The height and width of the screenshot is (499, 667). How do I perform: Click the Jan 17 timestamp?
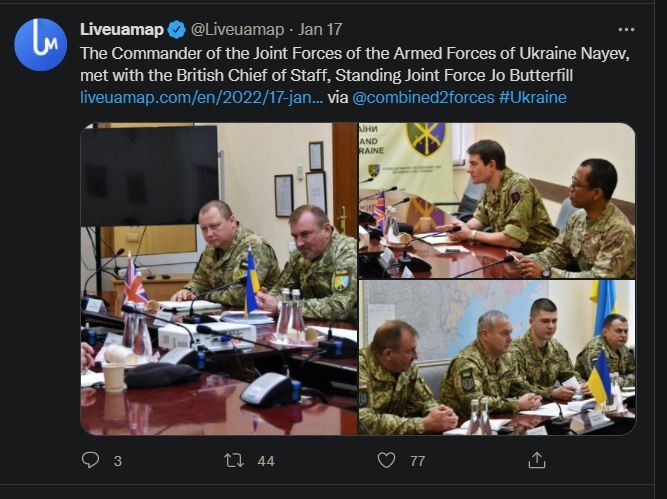tap(323, 29)
